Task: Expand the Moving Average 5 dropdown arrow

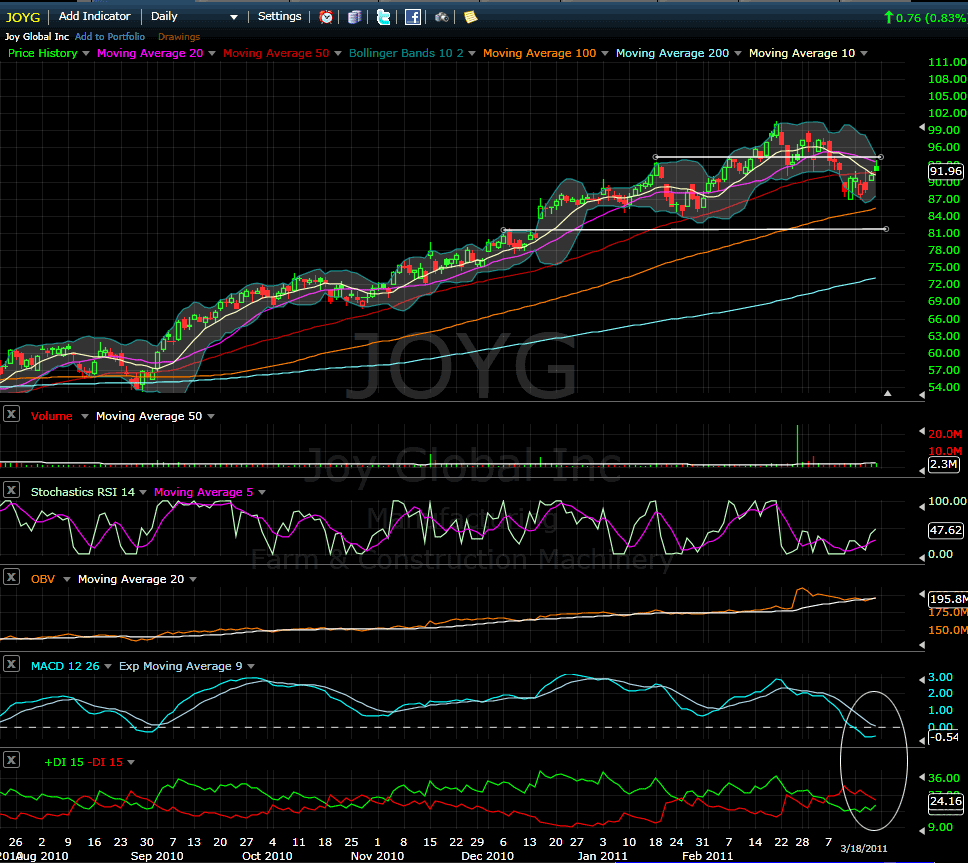Action: pyautogui.click(x=262, y=493)
